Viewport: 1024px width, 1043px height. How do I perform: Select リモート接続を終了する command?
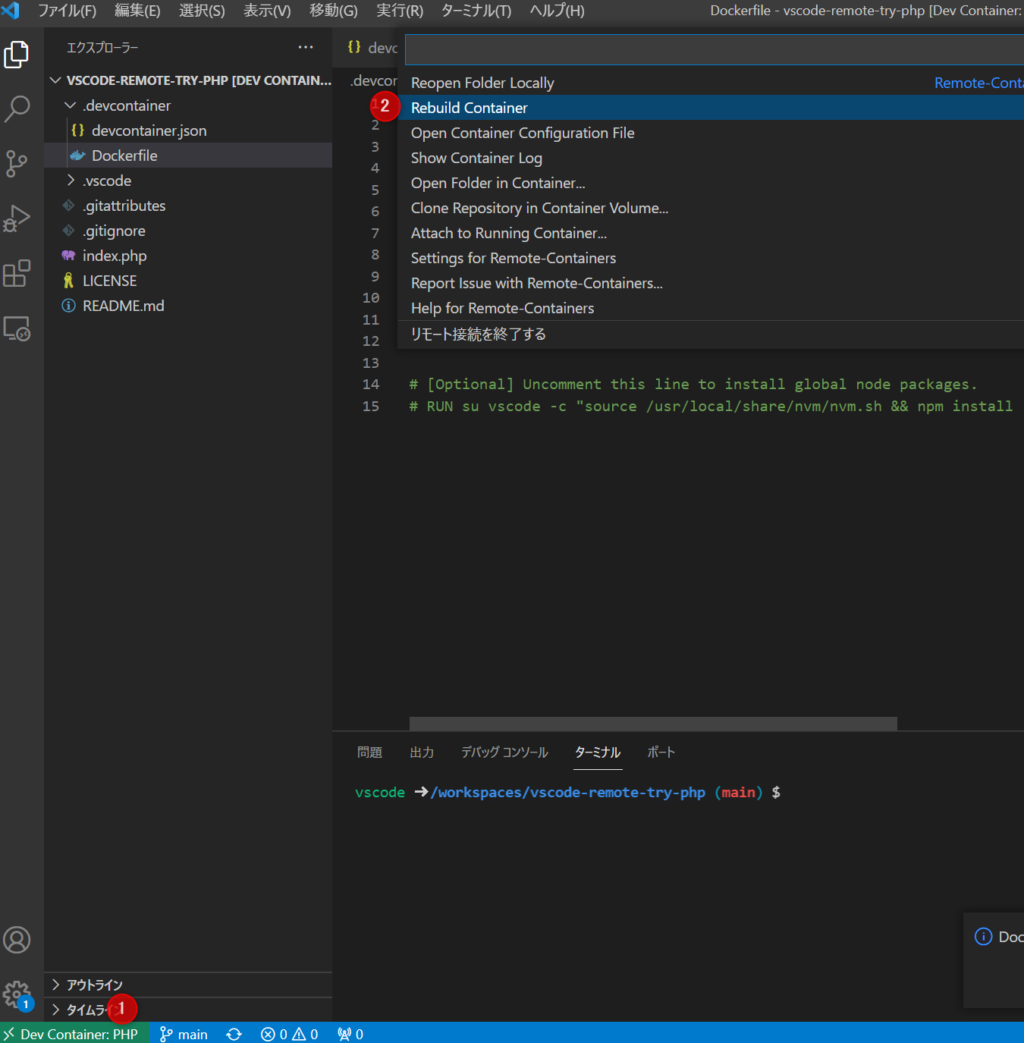(x=711, y=335)
